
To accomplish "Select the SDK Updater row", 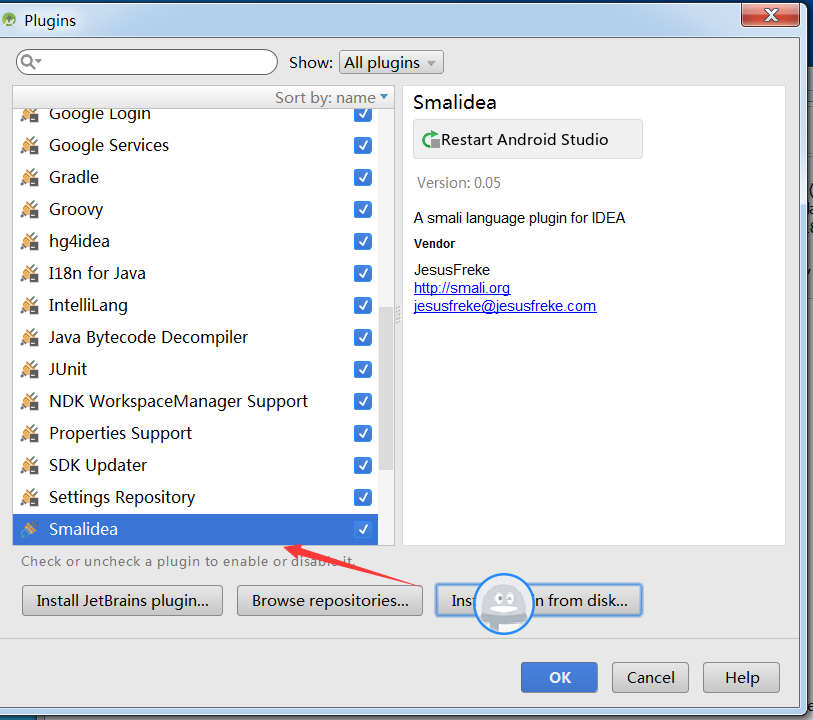I will point(195,465).
